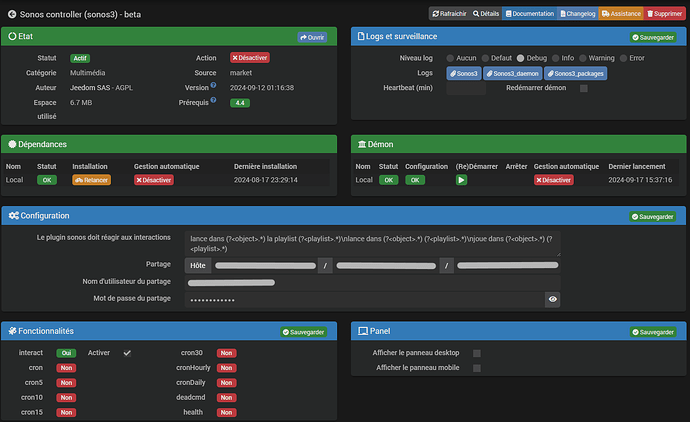The width and height of the screenshot is (690, 422).
Task: Click the Ouvrir button in Etat panel
Action: [x=312, y=37]
